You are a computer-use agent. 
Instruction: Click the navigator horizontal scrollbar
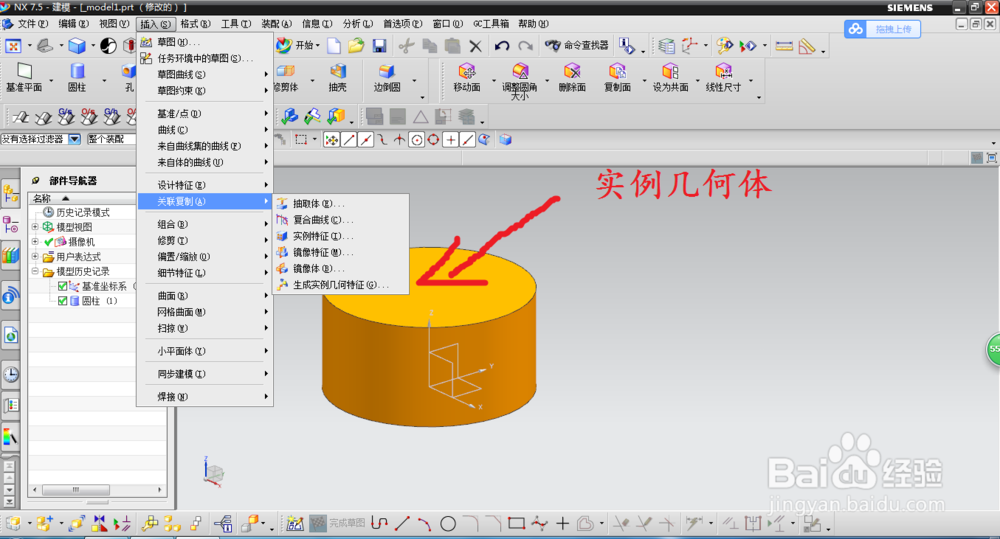[76, 490]
